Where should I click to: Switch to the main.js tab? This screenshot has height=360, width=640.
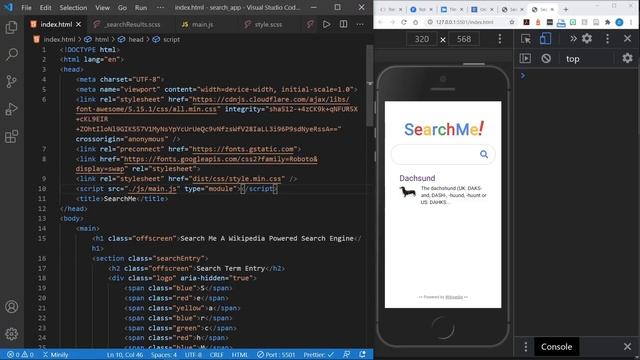[198, 24]
